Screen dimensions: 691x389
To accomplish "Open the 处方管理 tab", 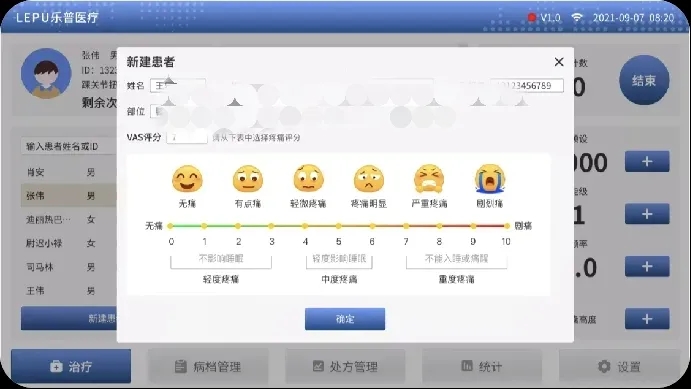I will [x=345, y=366].
